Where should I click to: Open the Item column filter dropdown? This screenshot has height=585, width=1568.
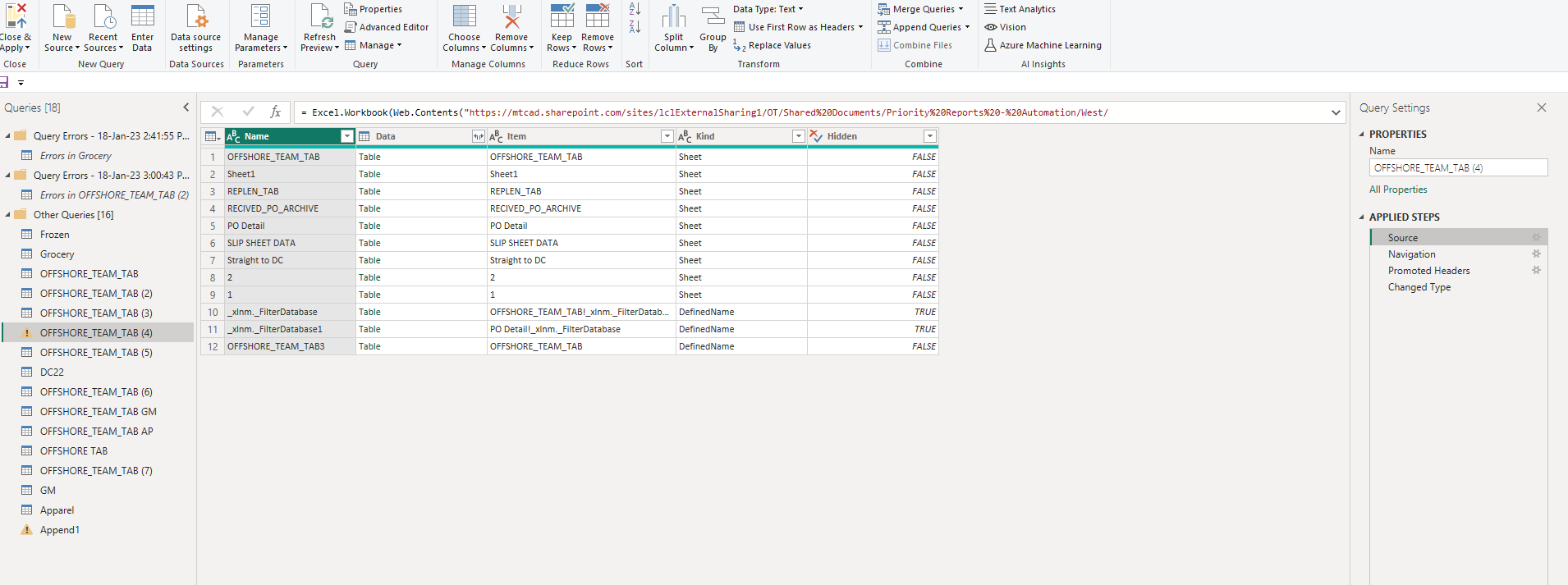click(667, 136)
